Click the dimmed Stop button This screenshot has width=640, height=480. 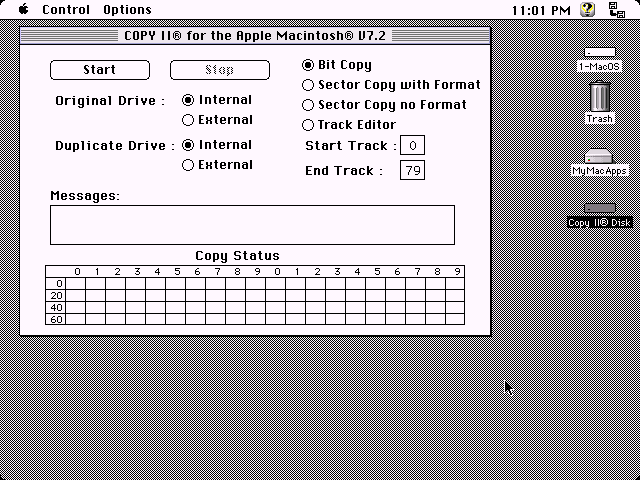[x=220, y=70]
